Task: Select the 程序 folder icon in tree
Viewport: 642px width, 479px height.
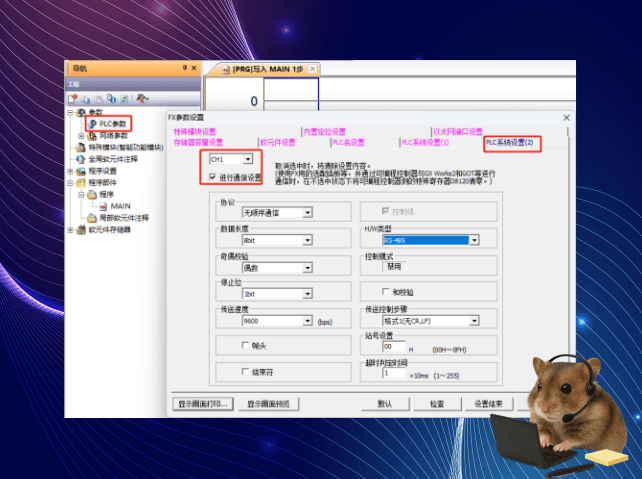Action: tap(92, 194)
